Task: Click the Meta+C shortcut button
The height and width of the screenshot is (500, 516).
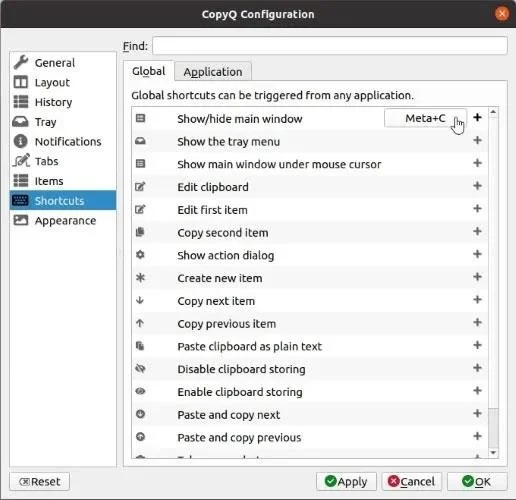Action: point(425,118)
